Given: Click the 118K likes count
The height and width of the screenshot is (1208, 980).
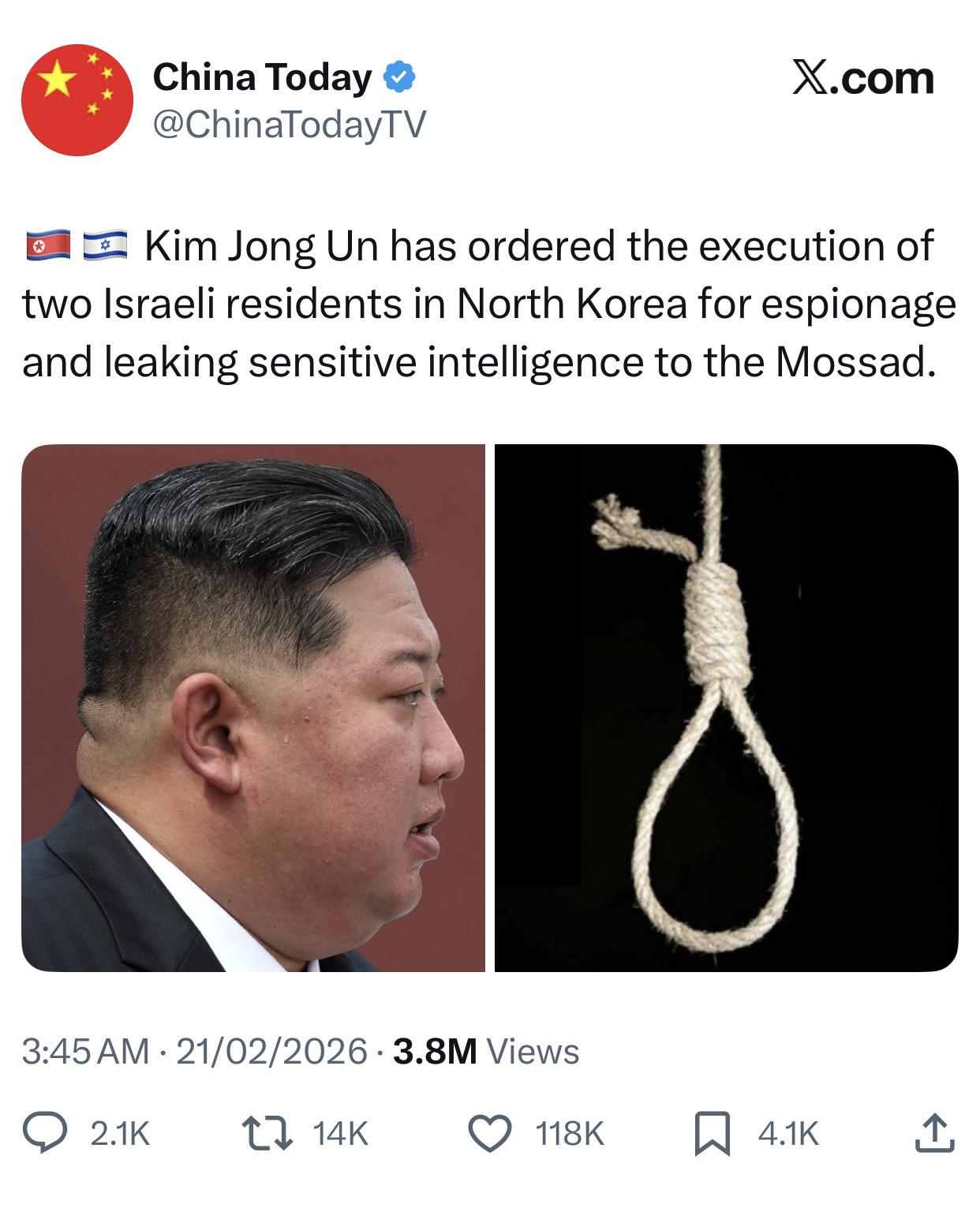Looking at the screenshot, I should click(570, 1135).
